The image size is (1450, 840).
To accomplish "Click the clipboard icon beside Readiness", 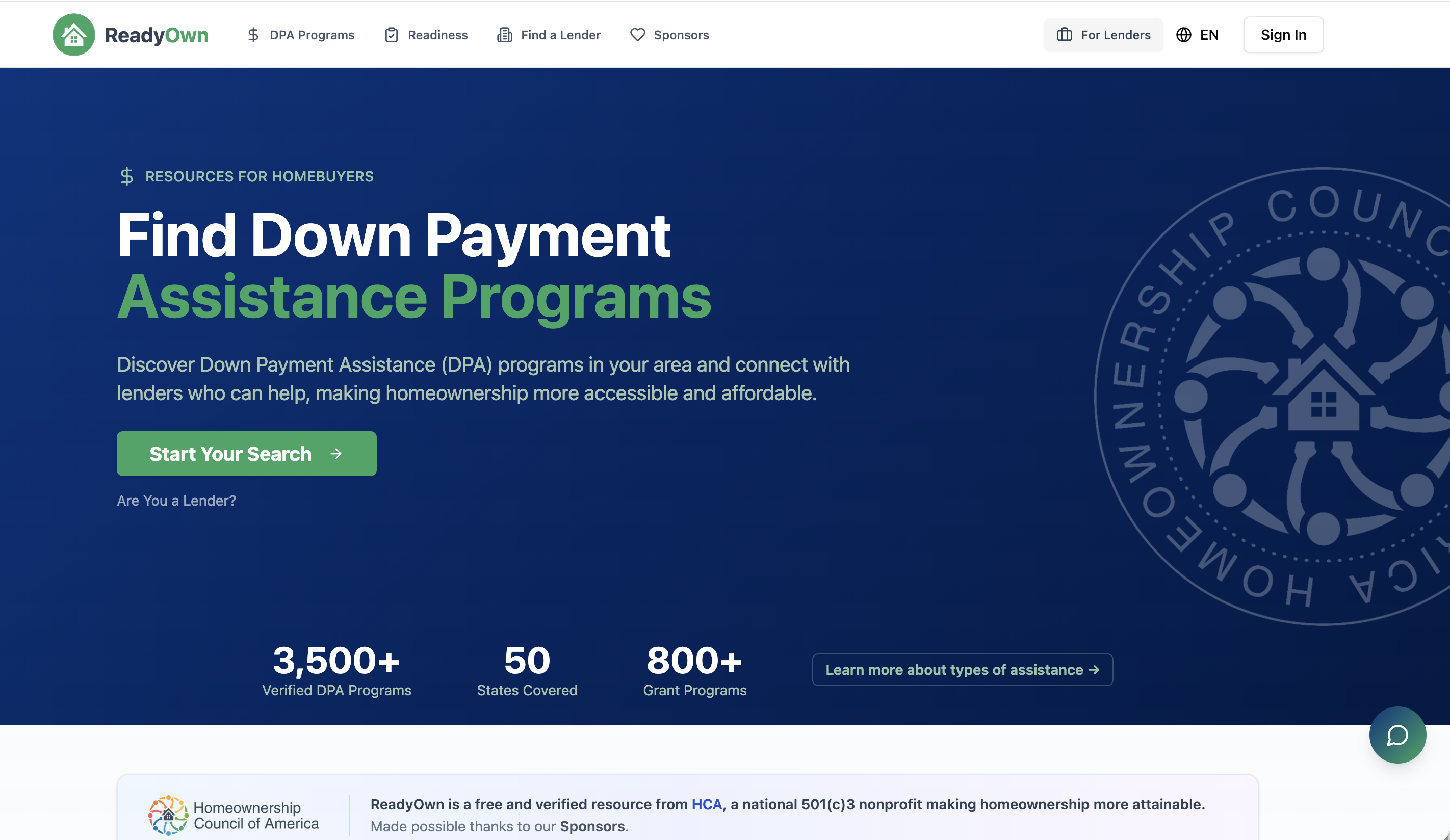I will 391,35.
